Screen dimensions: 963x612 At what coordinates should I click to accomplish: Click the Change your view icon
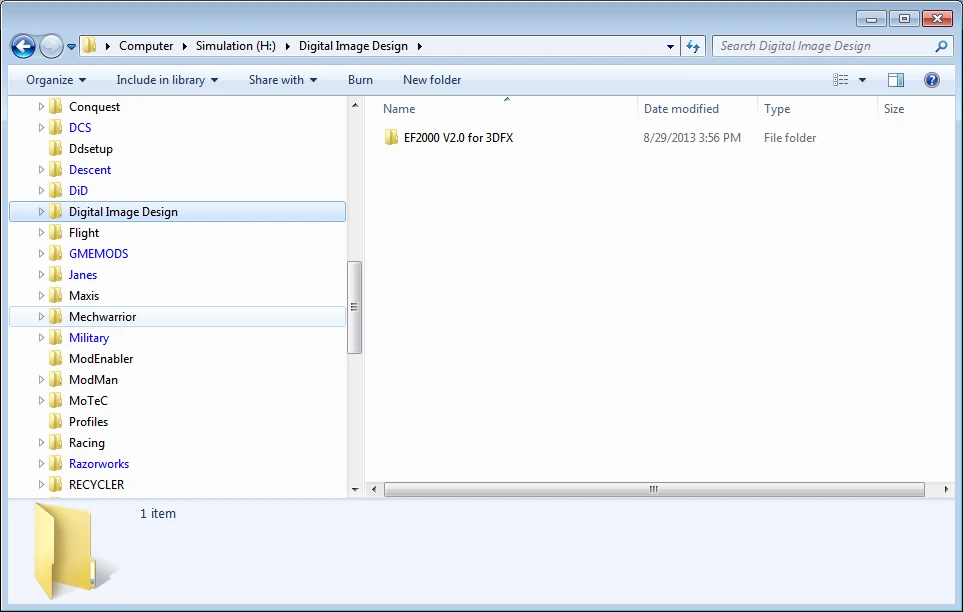click(841, 80)
